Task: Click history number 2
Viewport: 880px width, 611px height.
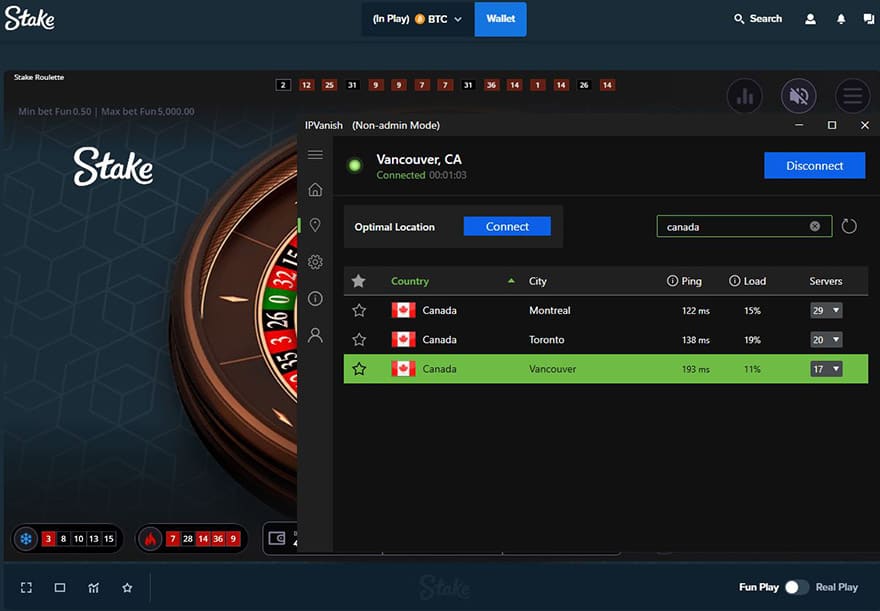Action: (283, 85)
